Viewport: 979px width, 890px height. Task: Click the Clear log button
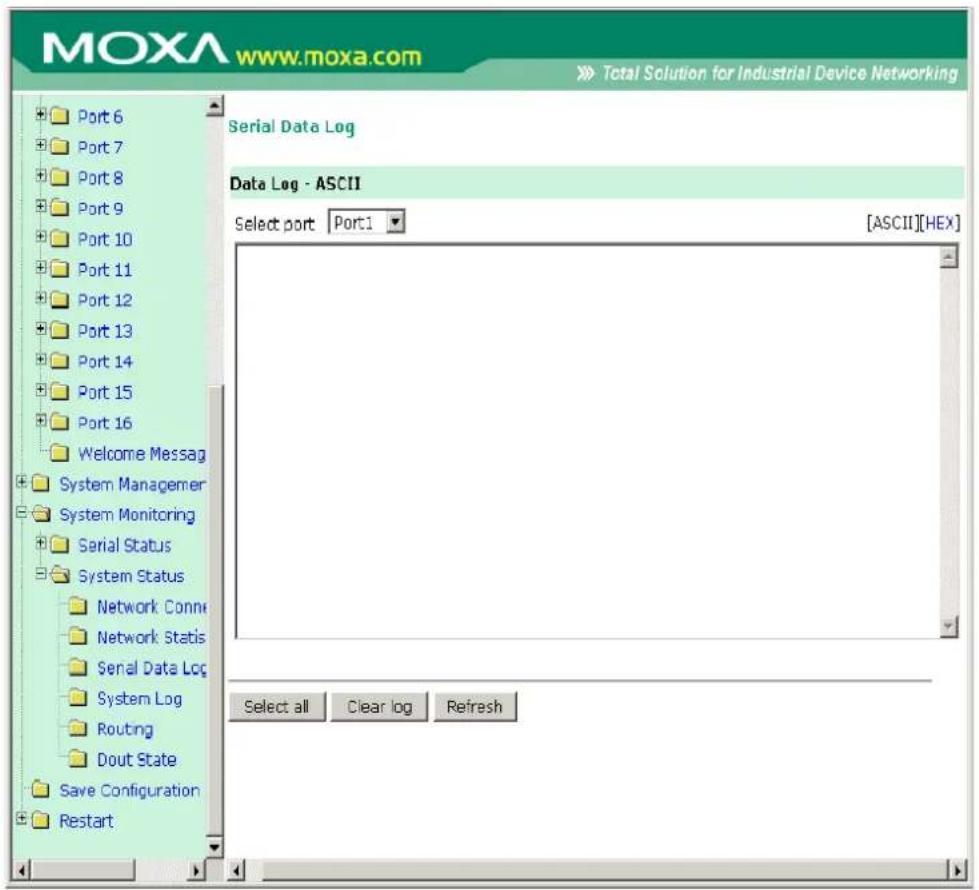(379, 706)
